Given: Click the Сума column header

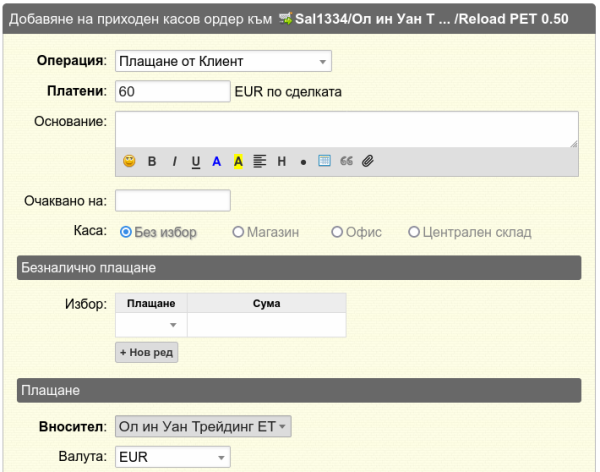Looking at the screenshot, I should (267, 303).
